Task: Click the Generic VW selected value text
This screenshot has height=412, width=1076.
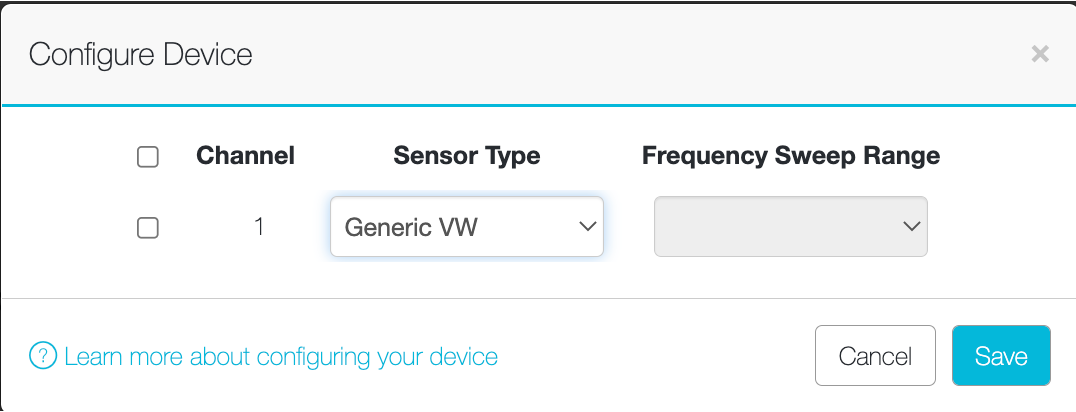Action: coord(410,227)
